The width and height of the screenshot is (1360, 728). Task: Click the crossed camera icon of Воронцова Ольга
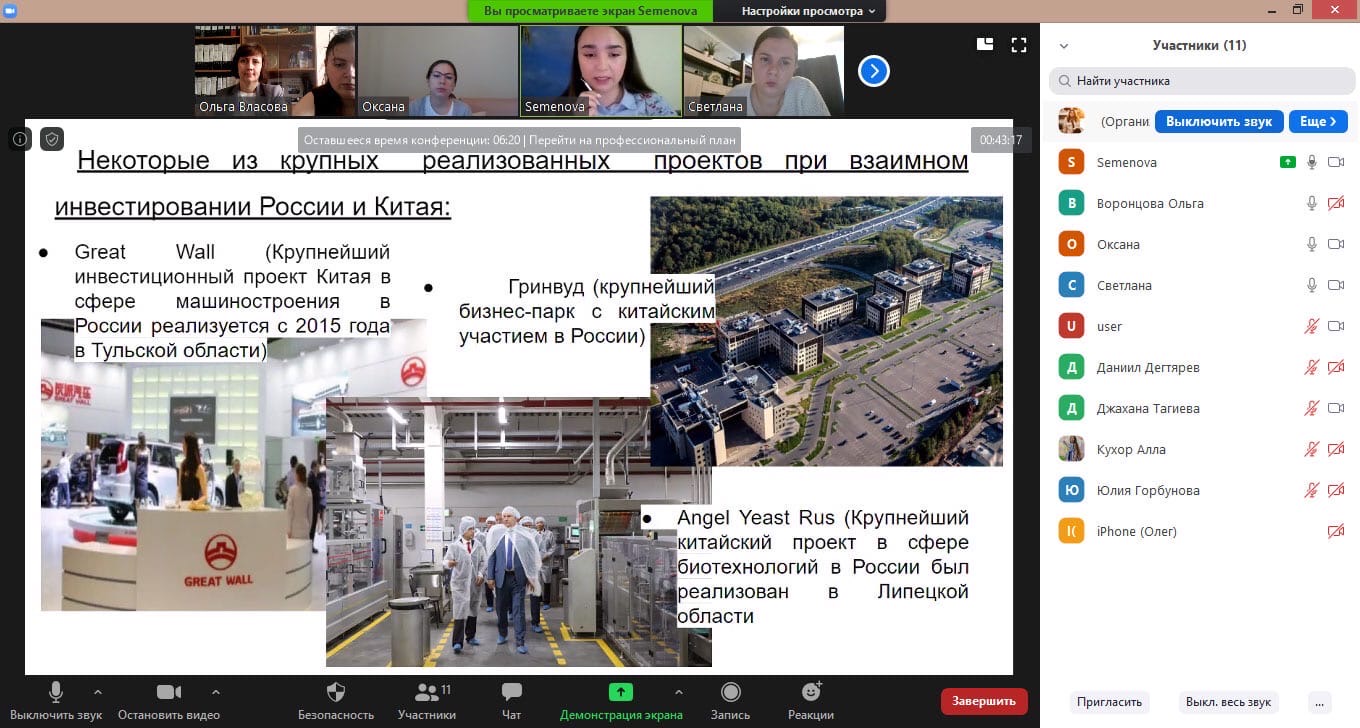[1335, 203]
